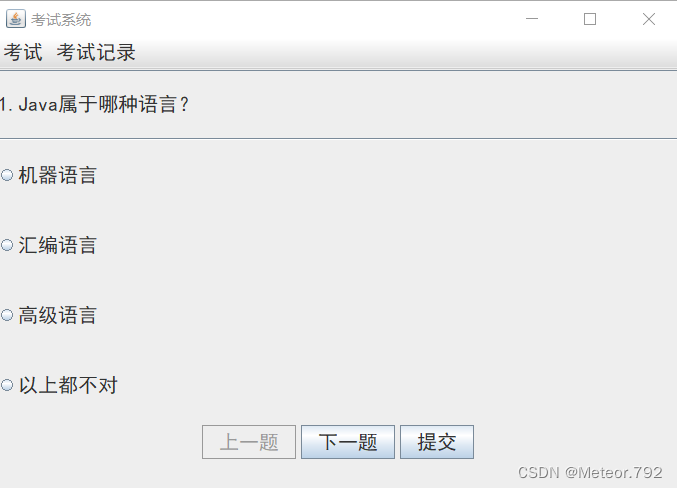Screen dimensions: 677x488
Task: Minimize the 考试系统 window
Action: click(x=532, y=19)
